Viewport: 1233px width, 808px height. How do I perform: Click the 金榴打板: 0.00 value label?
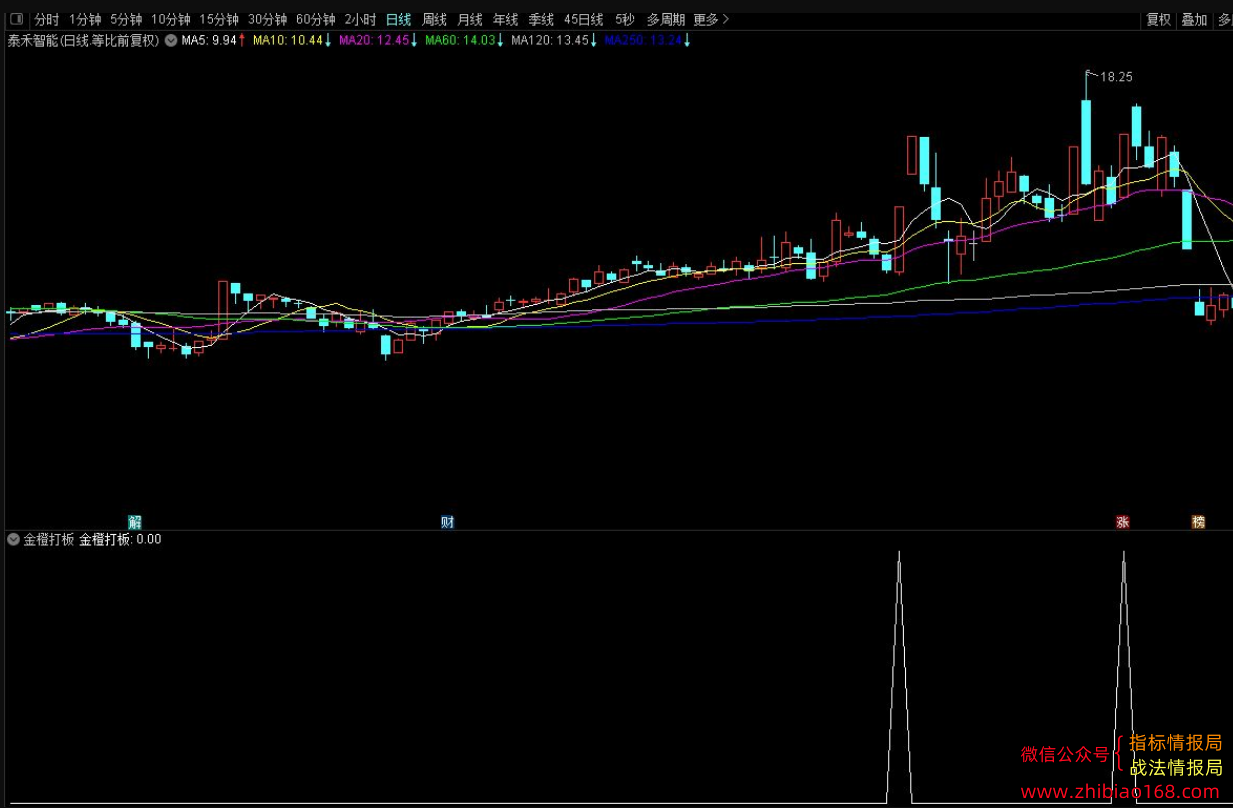[120, 539]
